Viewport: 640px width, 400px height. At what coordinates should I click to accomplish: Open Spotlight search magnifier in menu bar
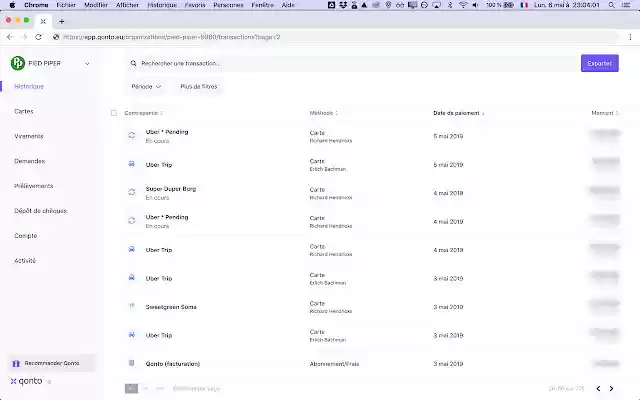point(611,5)
